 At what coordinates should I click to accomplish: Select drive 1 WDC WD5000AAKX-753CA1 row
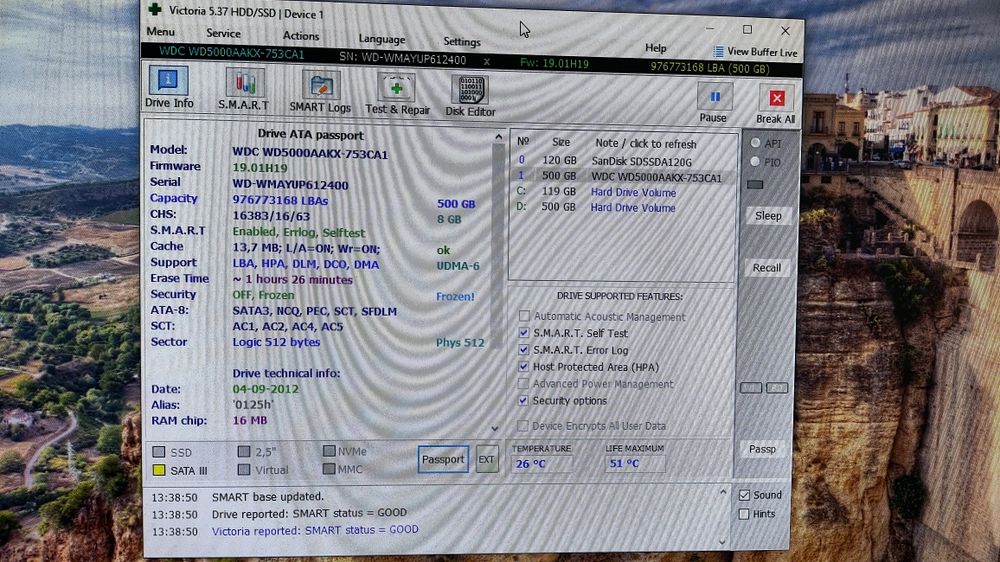(622, 176)
